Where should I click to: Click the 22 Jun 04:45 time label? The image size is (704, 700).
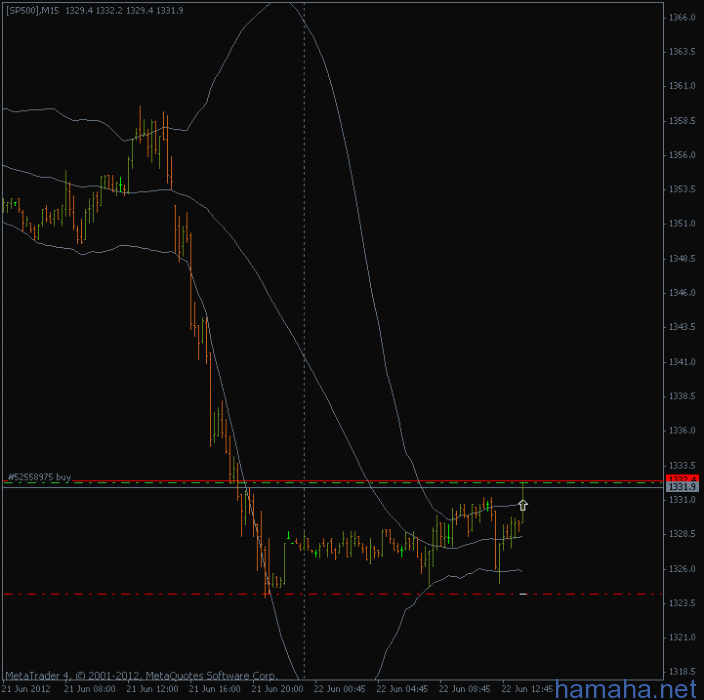(x=402, y=689)
